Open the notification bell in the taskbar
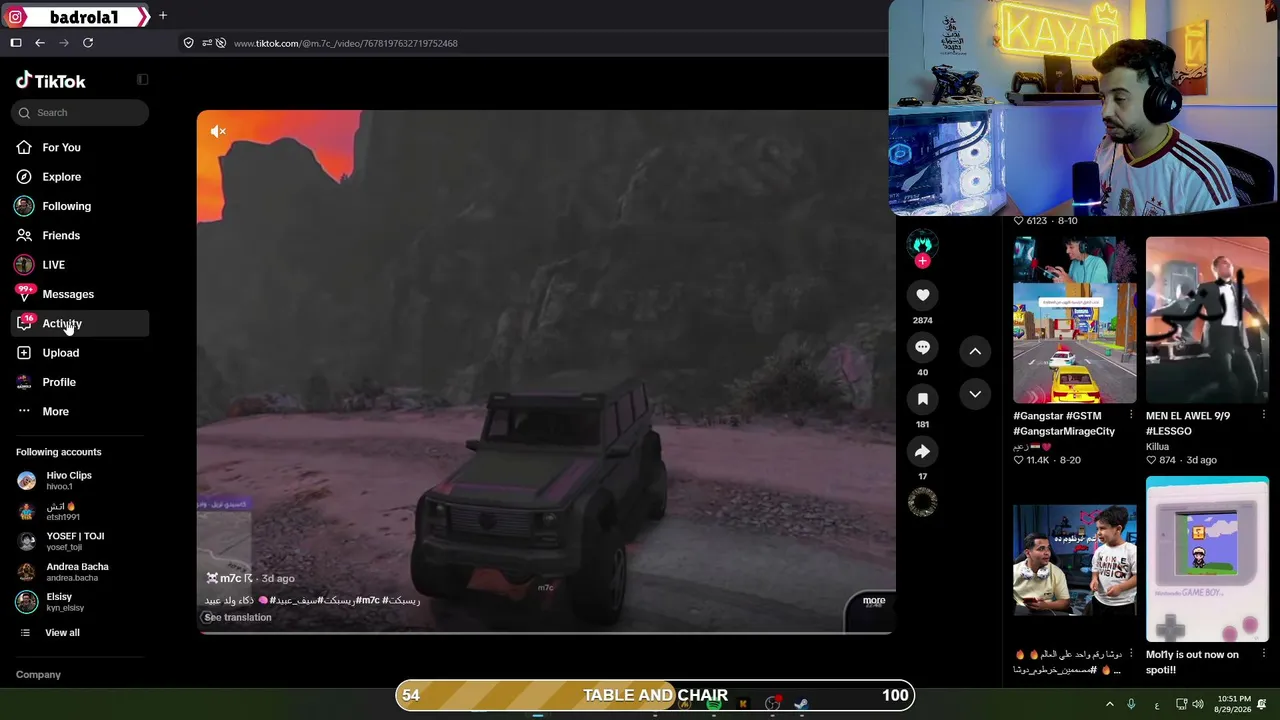 tap(1262, 704)
